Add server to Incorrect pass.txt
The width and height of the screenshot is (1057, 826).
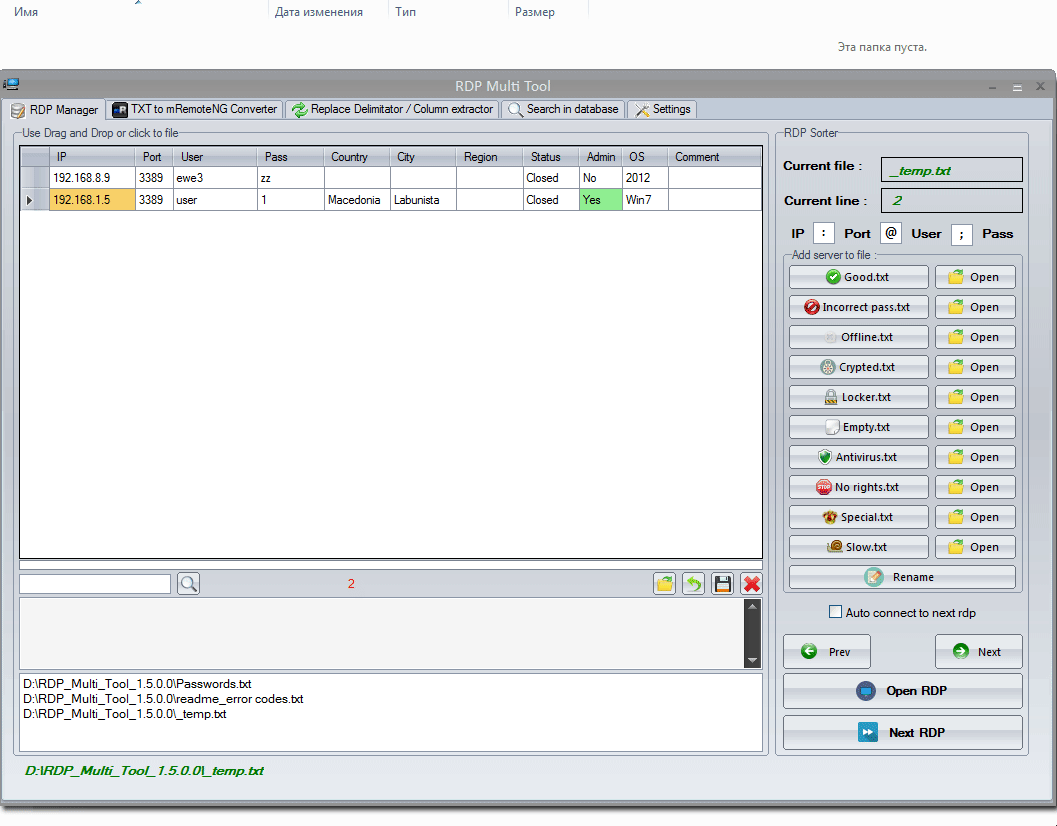pyautogui.click(x=858, y=307)
